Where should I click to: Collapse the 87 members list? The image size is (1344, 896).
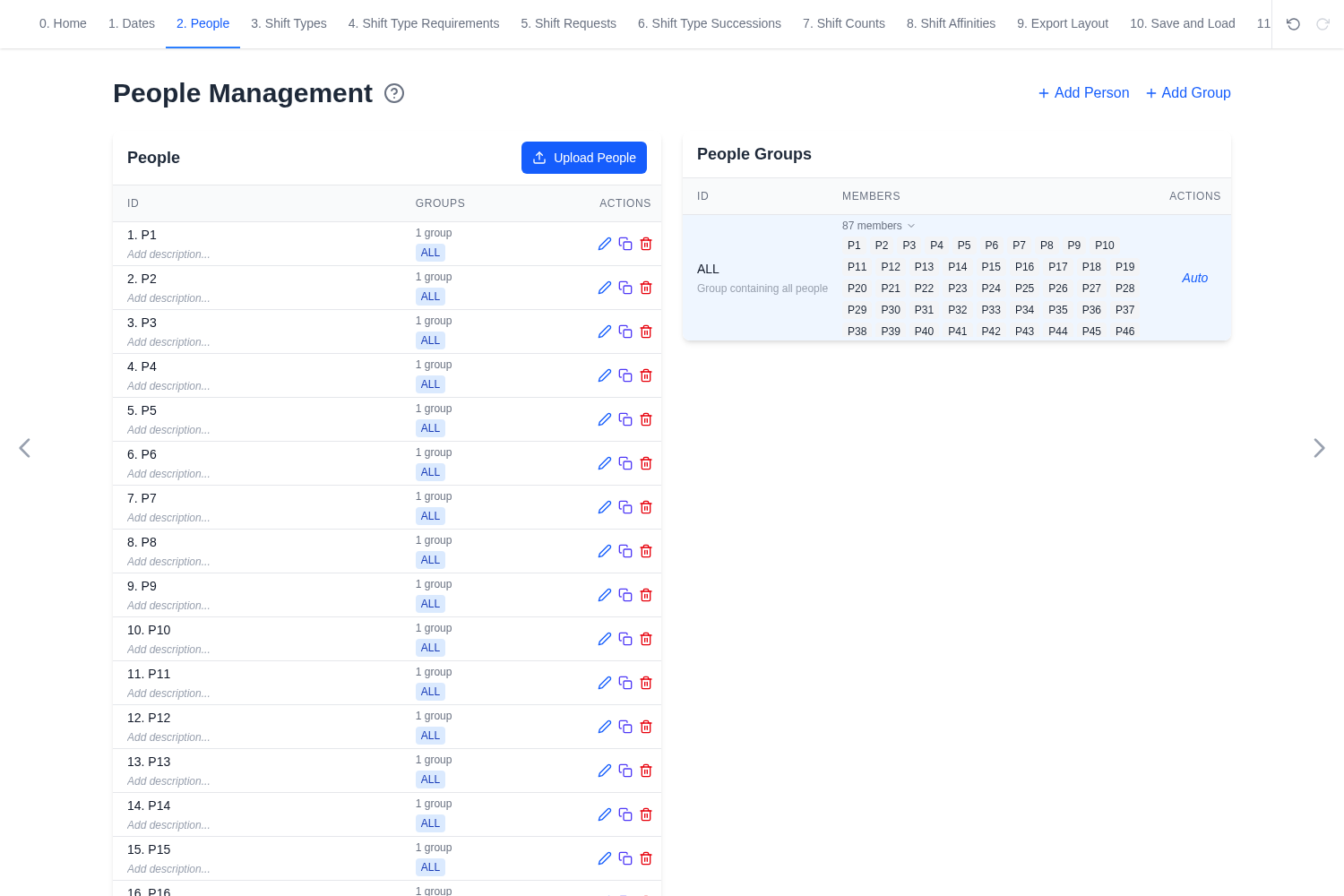[878, 226]
